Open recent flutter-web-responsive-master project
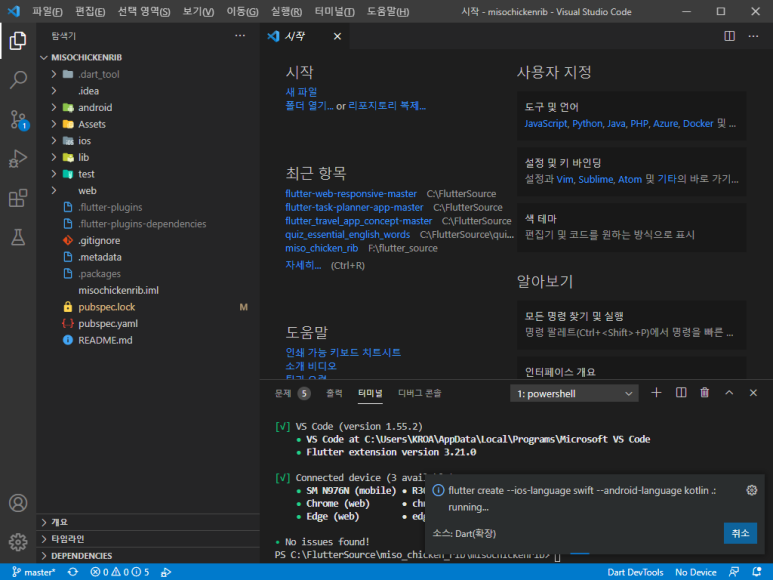Screen dimensions: 773x580 (x=351, y=194)
